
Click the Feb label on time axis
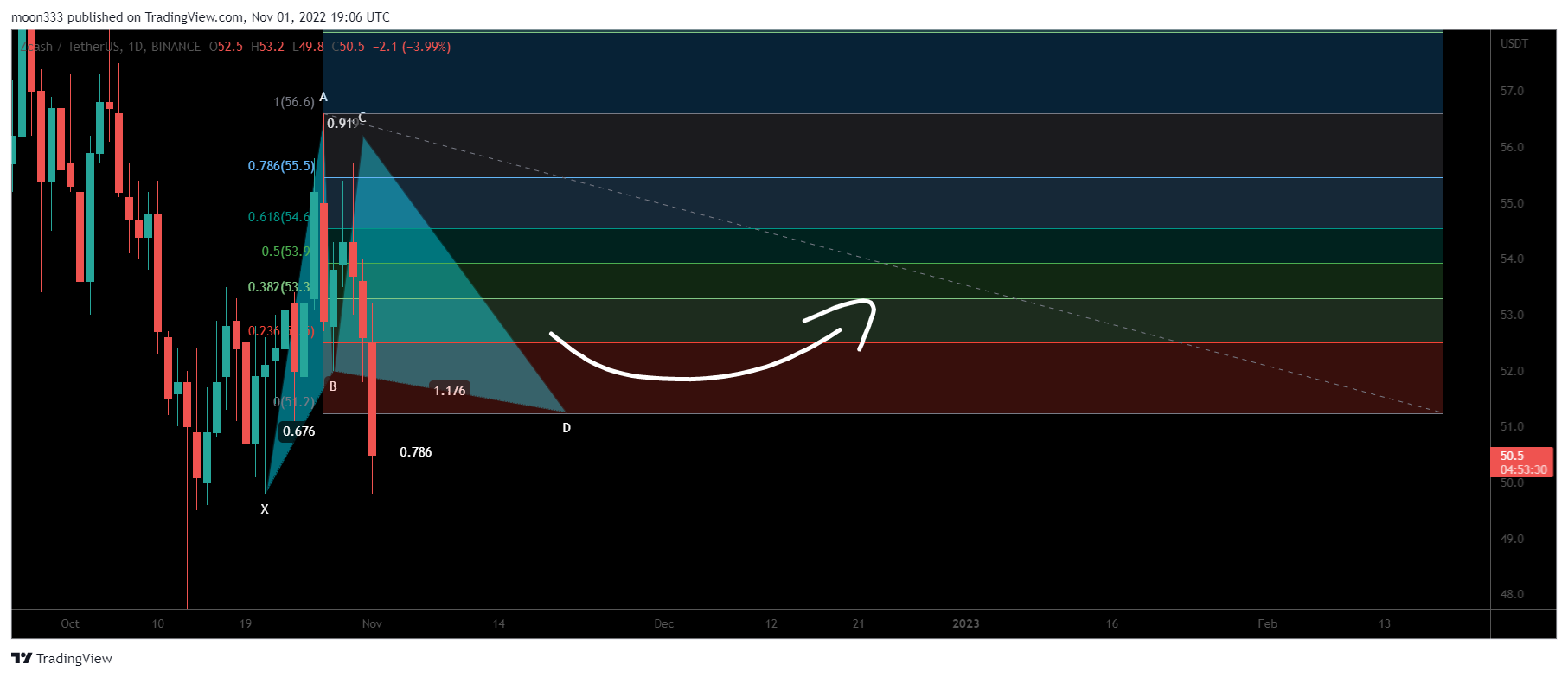pyautogui.click(x=1267, y=623)
